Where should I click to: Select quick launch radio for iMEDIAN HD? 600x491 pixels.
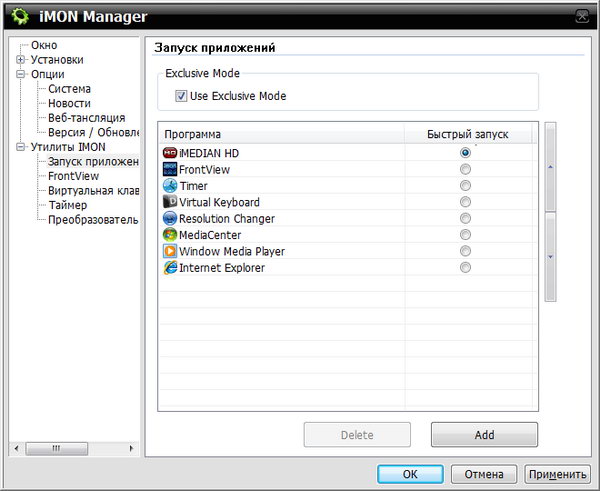click(x=465, y=153)
